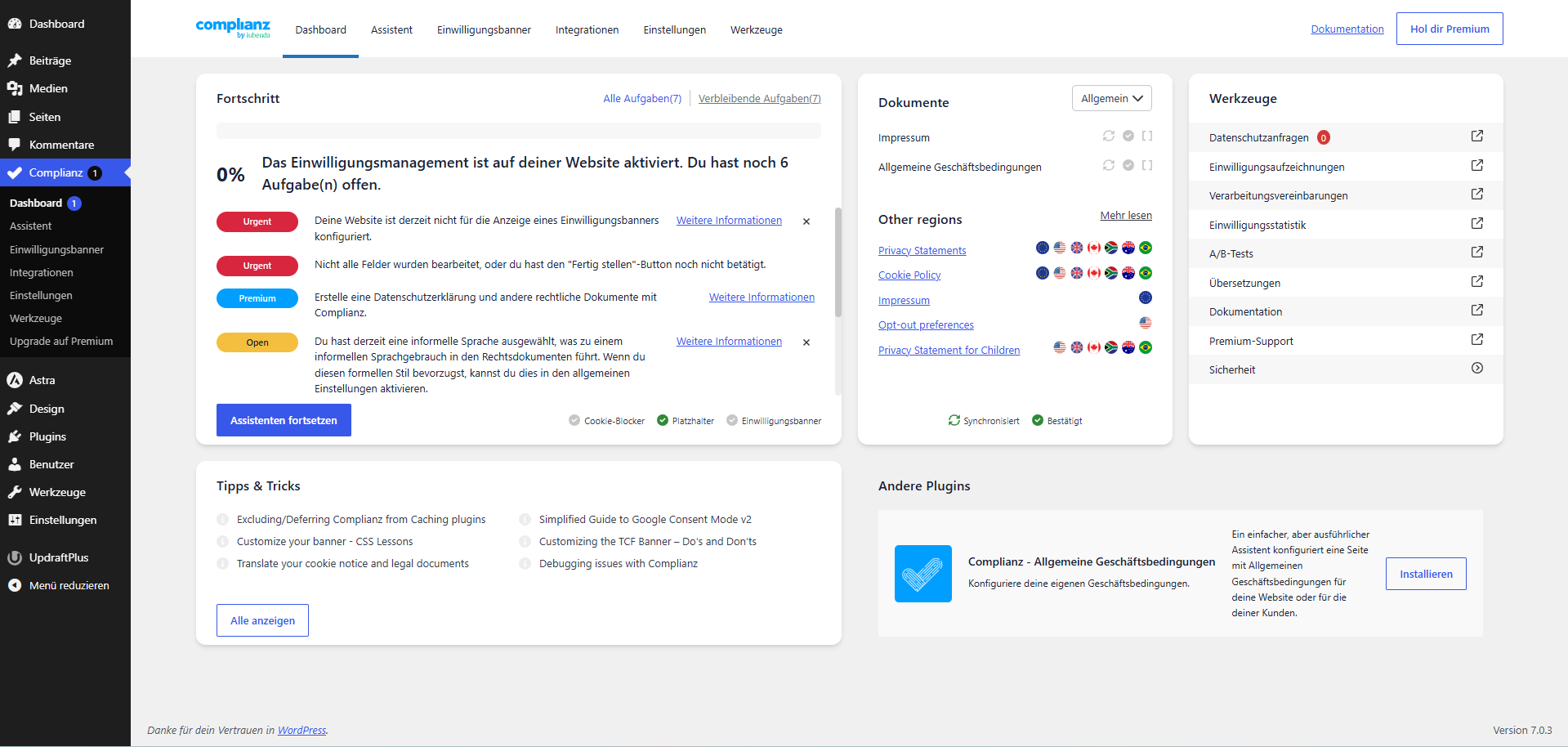Open Privacy Statement for Children link
The image size is (1568, 747).
click(949, 351)
